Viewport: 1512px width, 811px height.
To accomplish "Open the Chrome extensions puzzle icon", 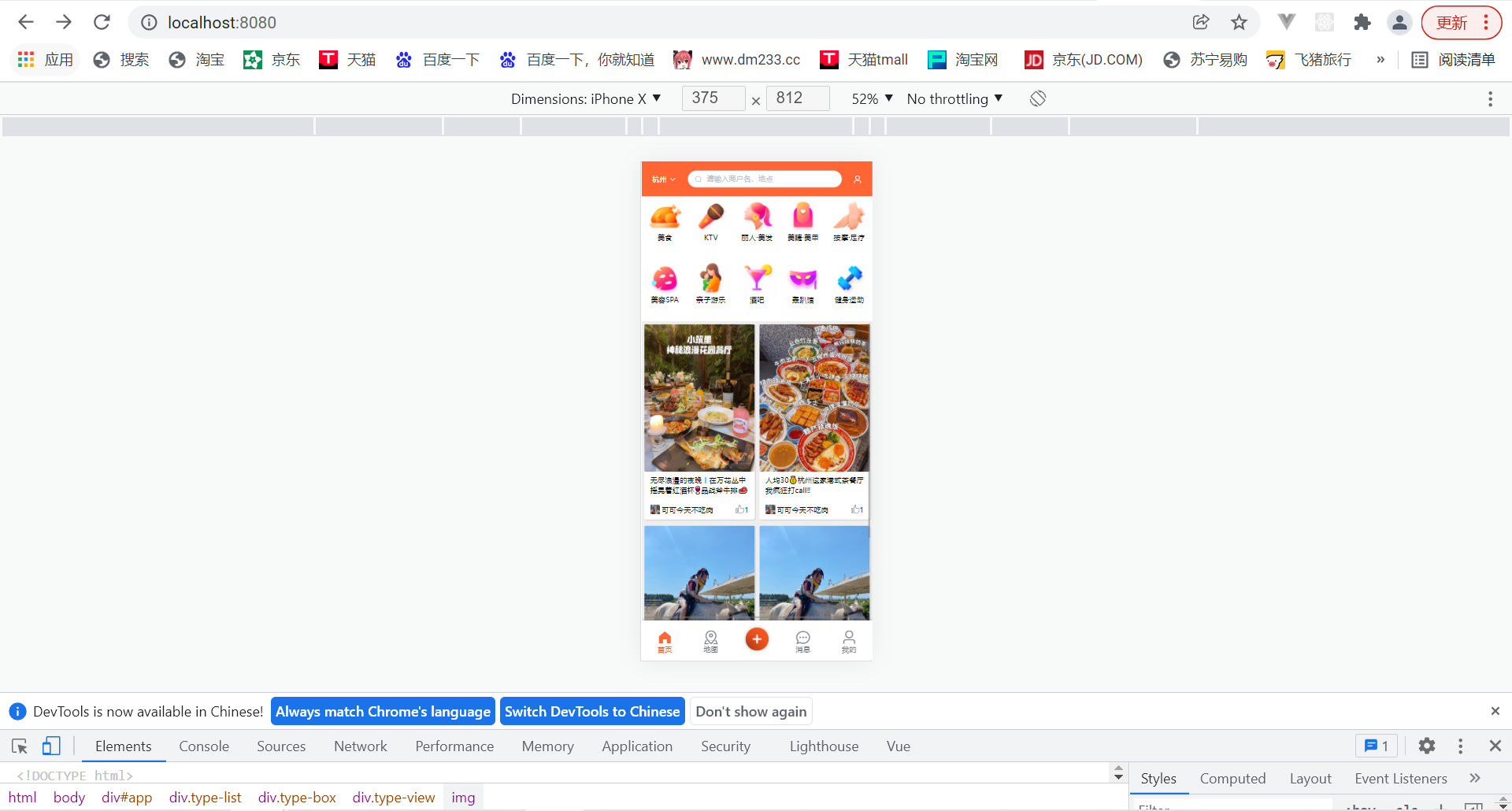I will (1362, 22).
